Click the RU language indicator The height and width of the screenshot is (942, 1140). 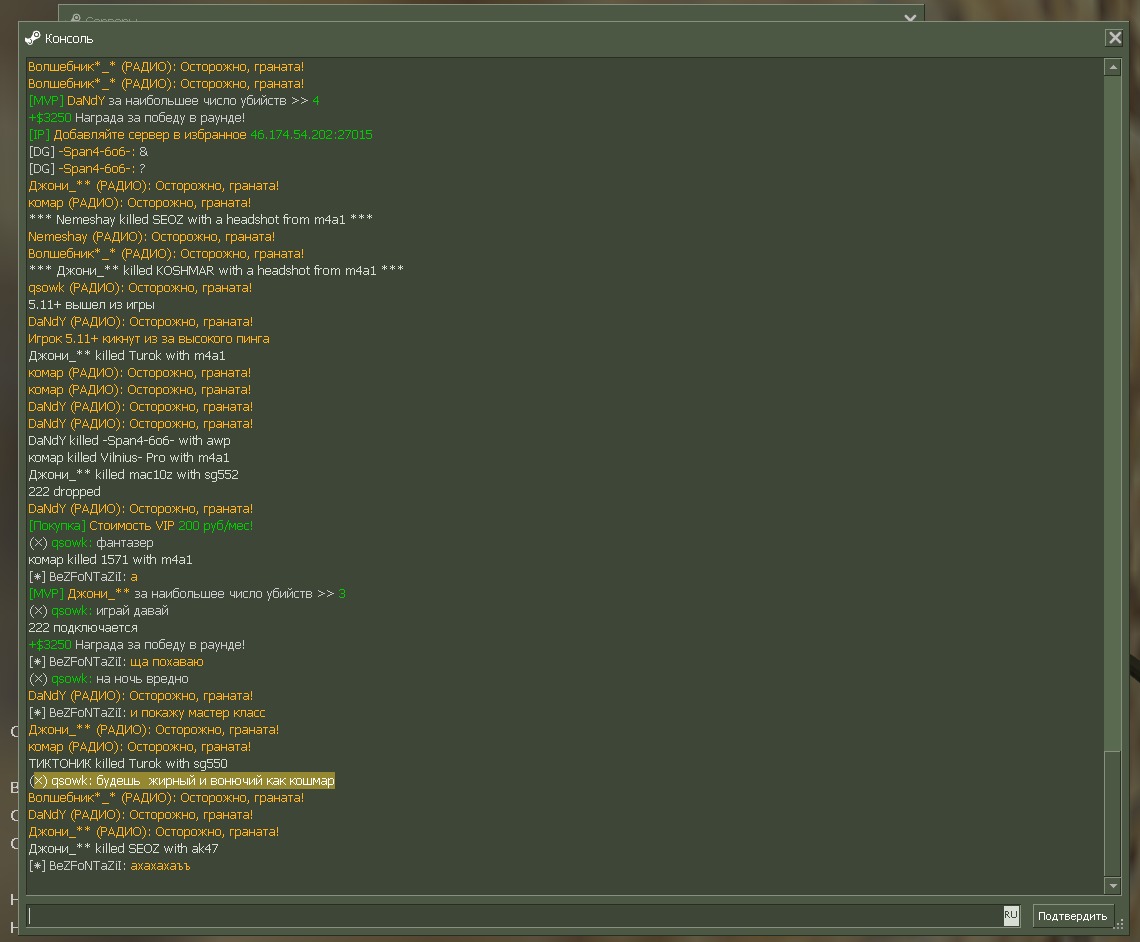point(1010,915)
